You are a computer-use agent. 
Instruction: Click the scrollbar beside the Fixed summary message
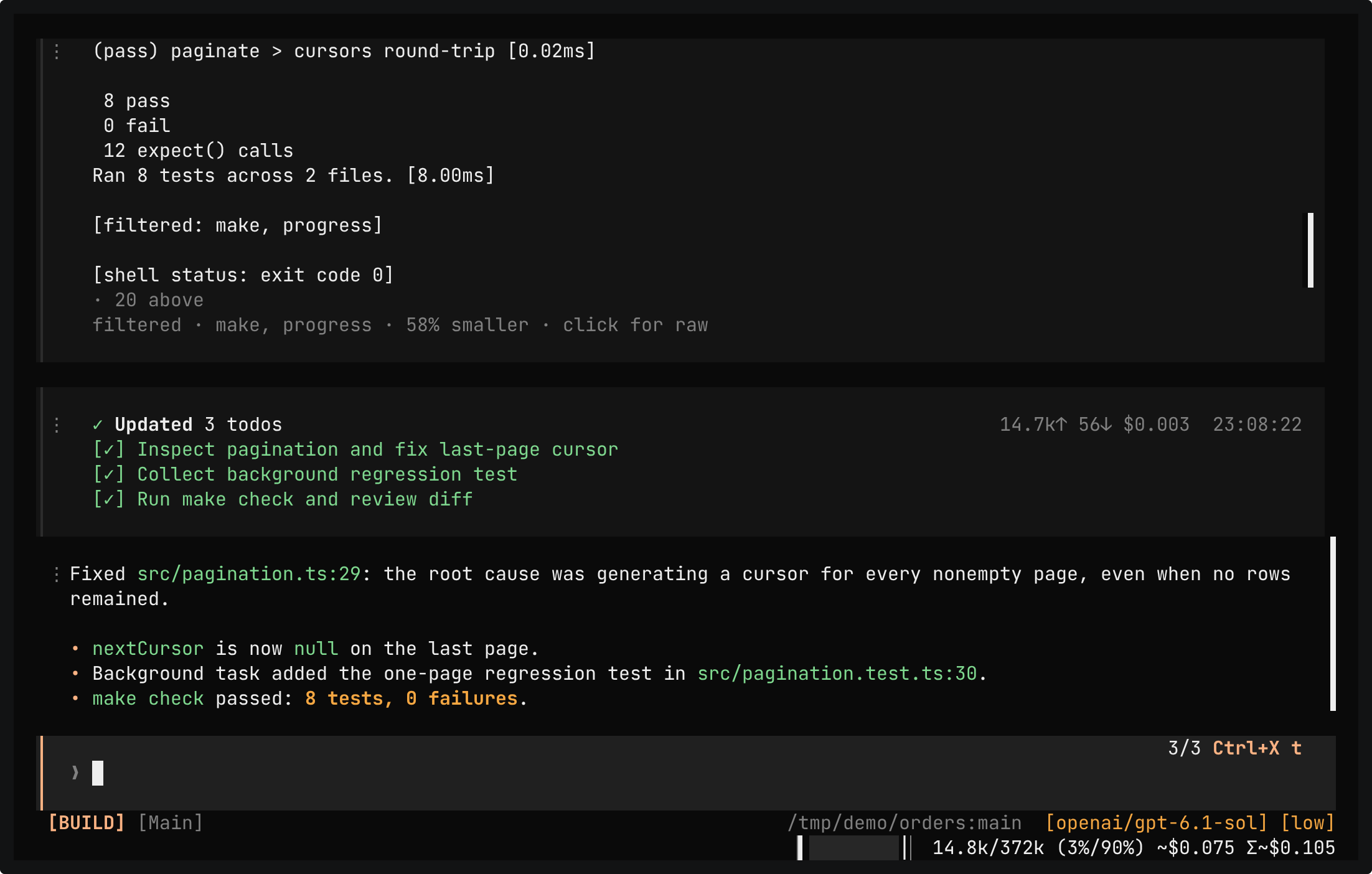pyautogui.click(x=1333, y=624)
